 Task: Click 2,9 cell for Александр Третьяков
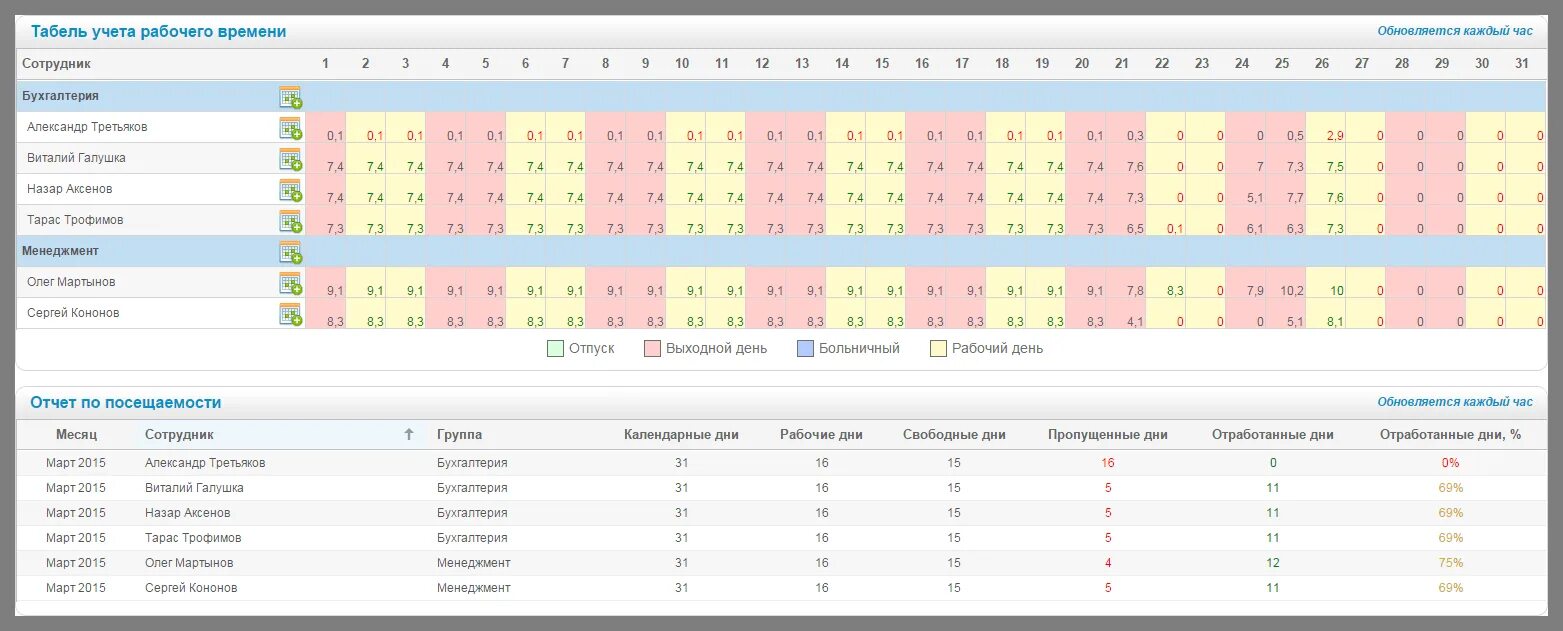click(1326, 128)
